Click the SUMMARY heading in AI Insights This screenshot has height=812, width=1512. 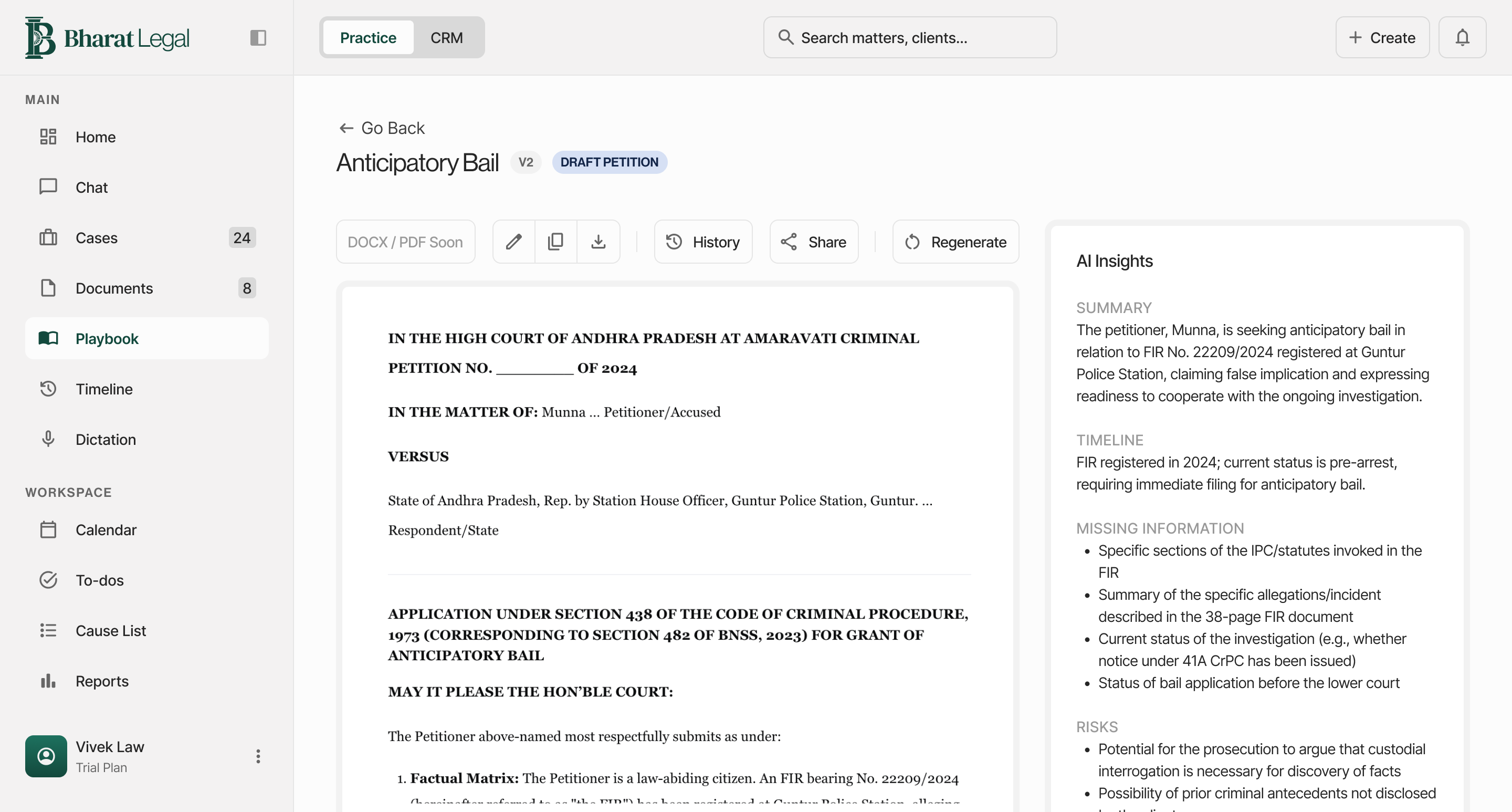[1114, 308]
